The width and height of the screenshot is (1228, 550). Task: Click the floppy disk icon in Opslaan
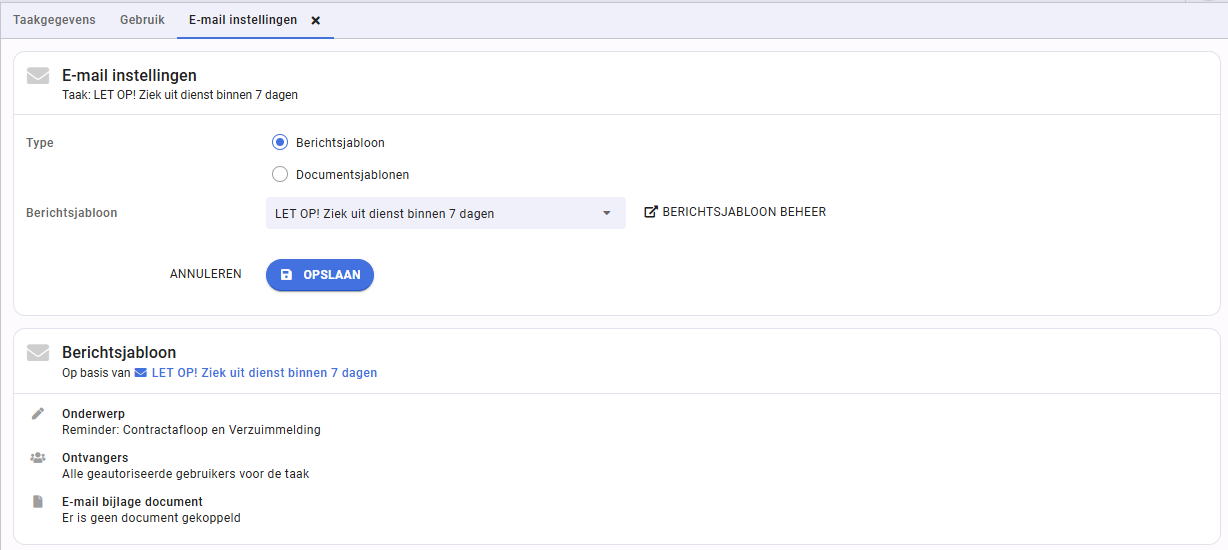point(287,275)
